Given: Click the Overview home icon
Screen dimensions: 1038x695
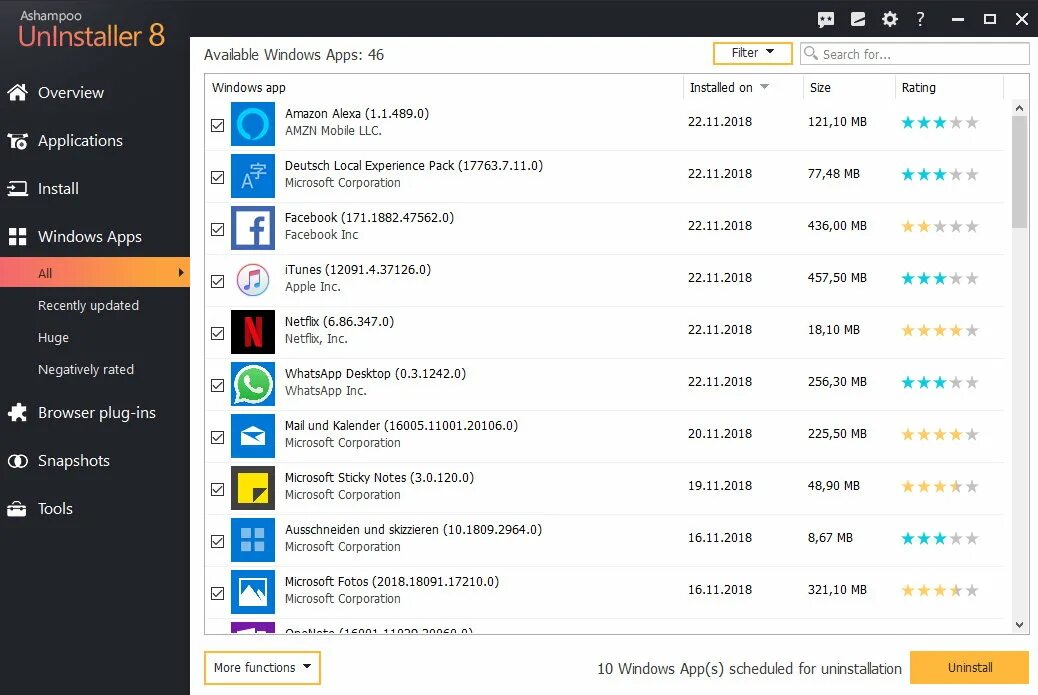Looking at the screenshot, I should coord(17,92).
